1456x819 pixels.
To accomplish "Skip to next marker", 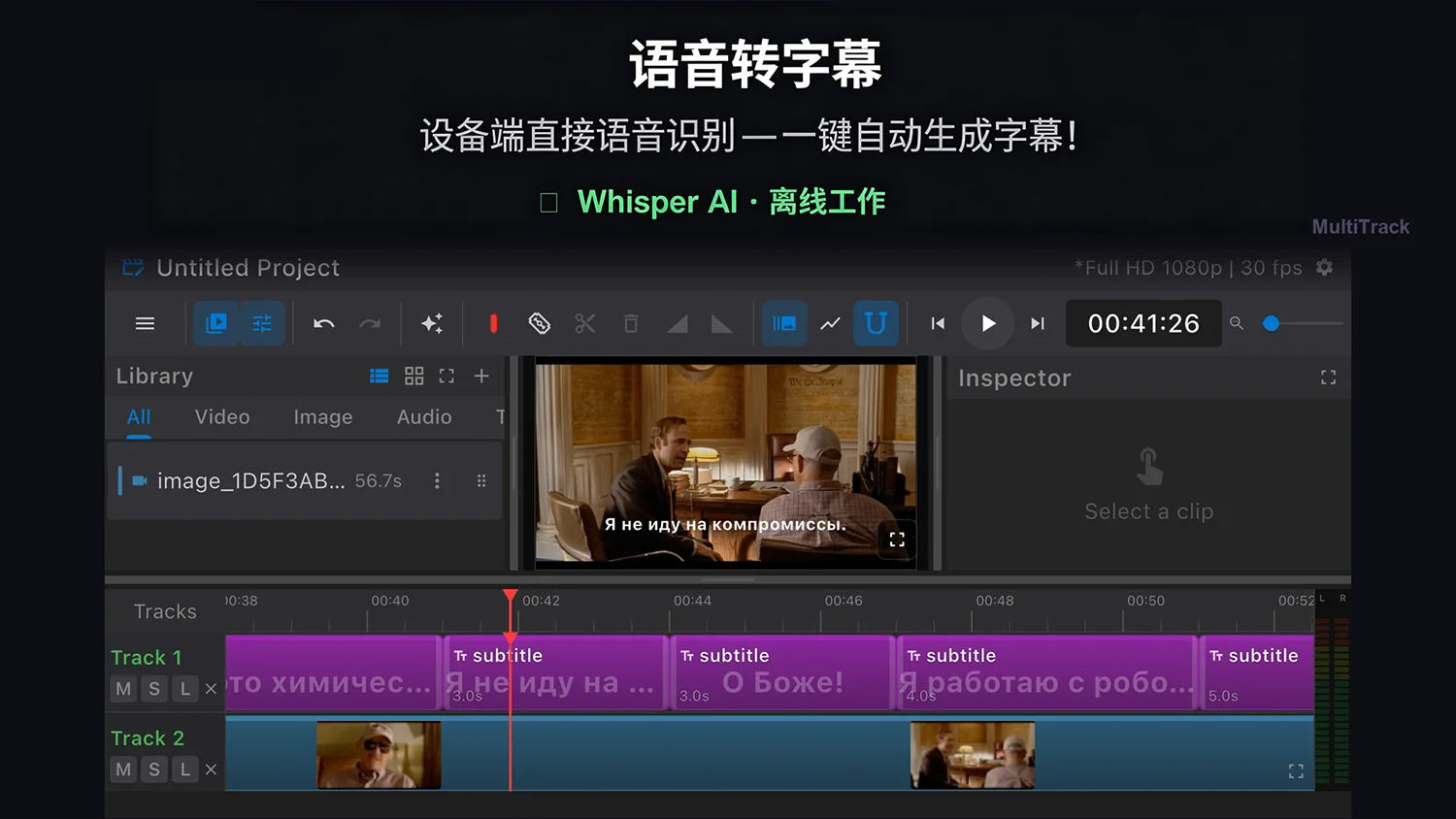I will 1038,323.
